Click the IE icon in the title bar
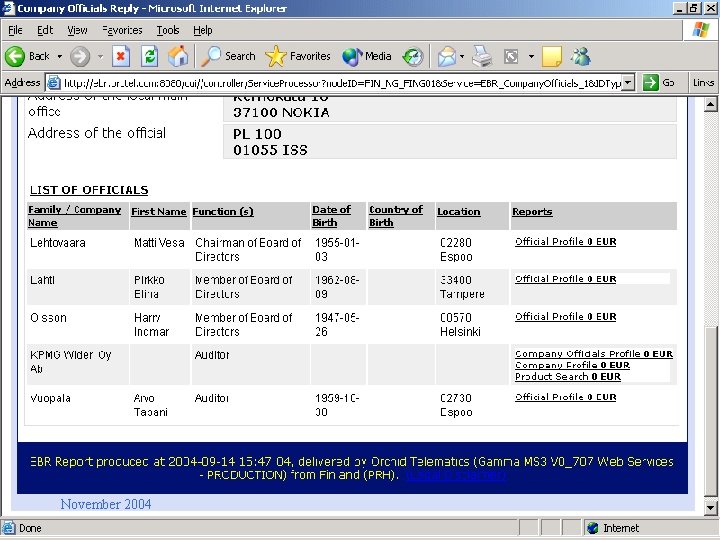 click(8, 8)
